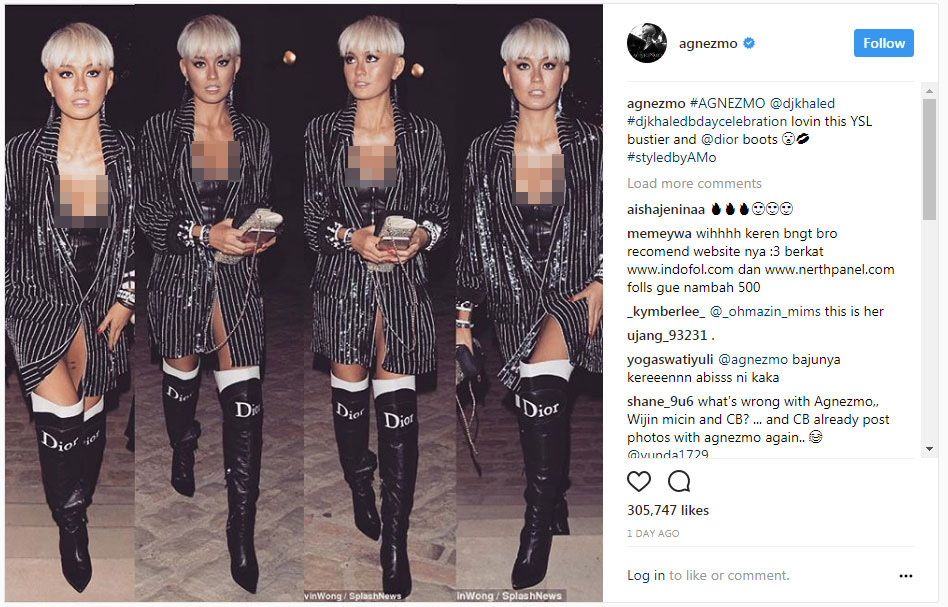
Task: Open the #AGNEZMO hashtag
Action: pyautogui.click(x=727, y=103)
